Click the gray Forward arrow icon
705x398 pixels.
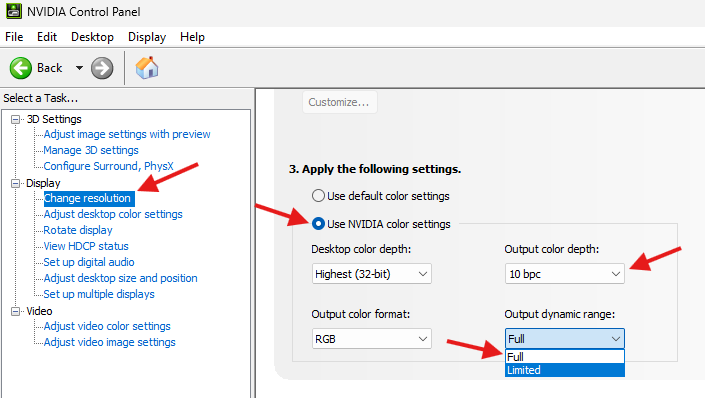pos(102,68)
